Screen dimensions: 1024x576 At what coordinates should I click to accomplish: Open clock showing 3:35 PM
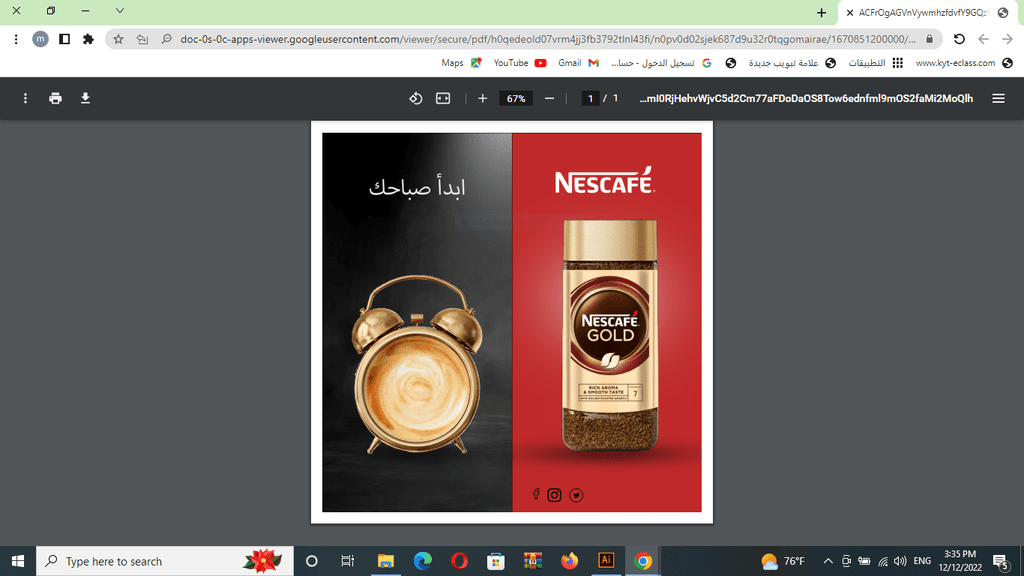pos(961,561)
